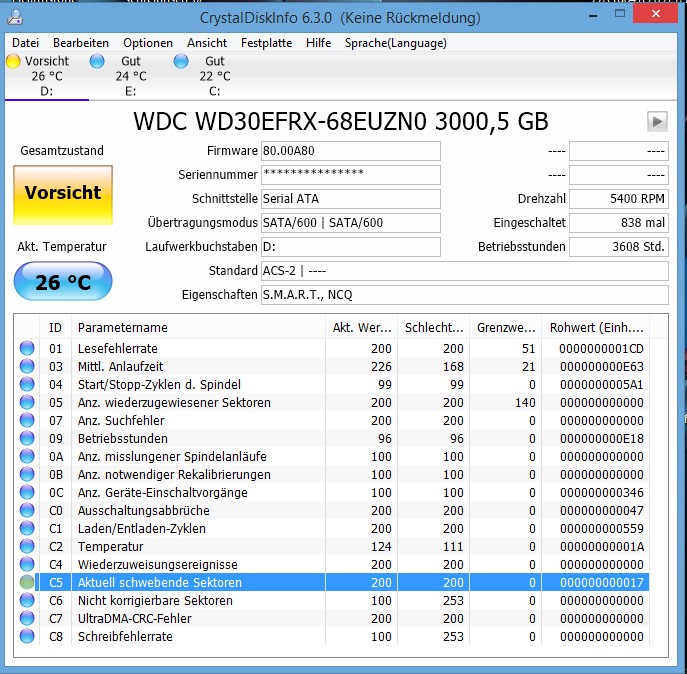Click the Firmware field 80.00A80
This screenshot has height=674, width=687.
[351, 151]
